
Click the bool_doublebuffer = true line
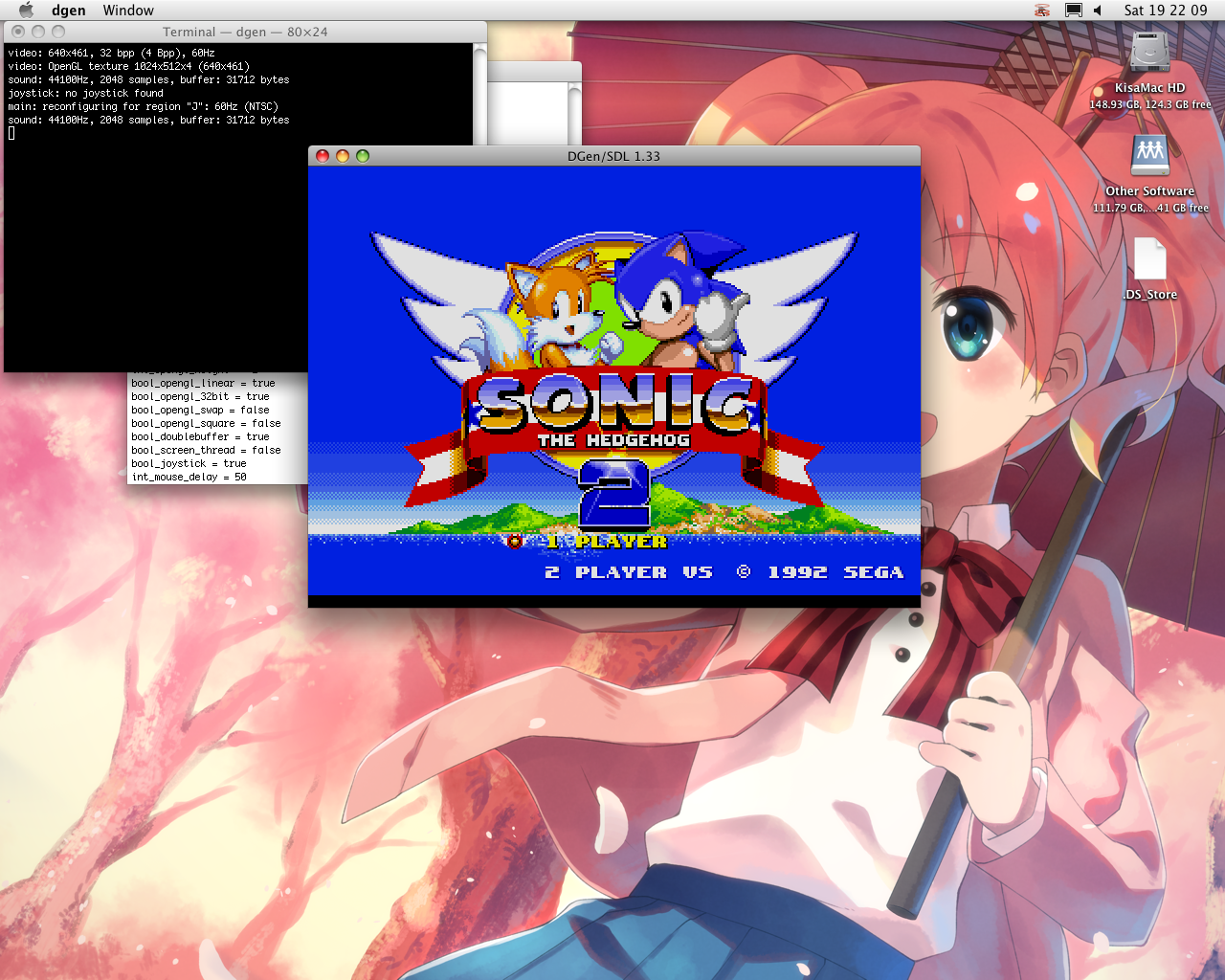(x=200, y=436)
